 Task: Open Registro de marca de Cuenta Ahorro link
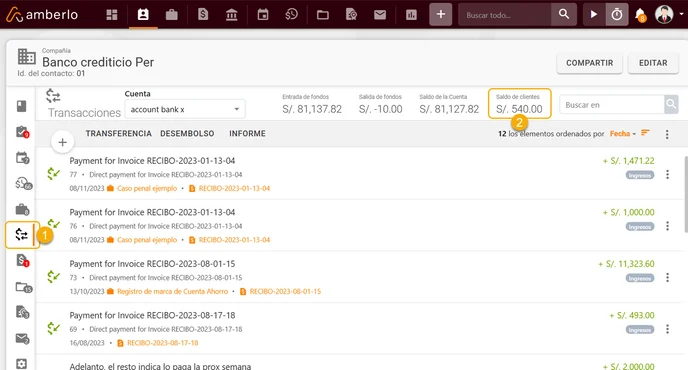tap(172, 291)
